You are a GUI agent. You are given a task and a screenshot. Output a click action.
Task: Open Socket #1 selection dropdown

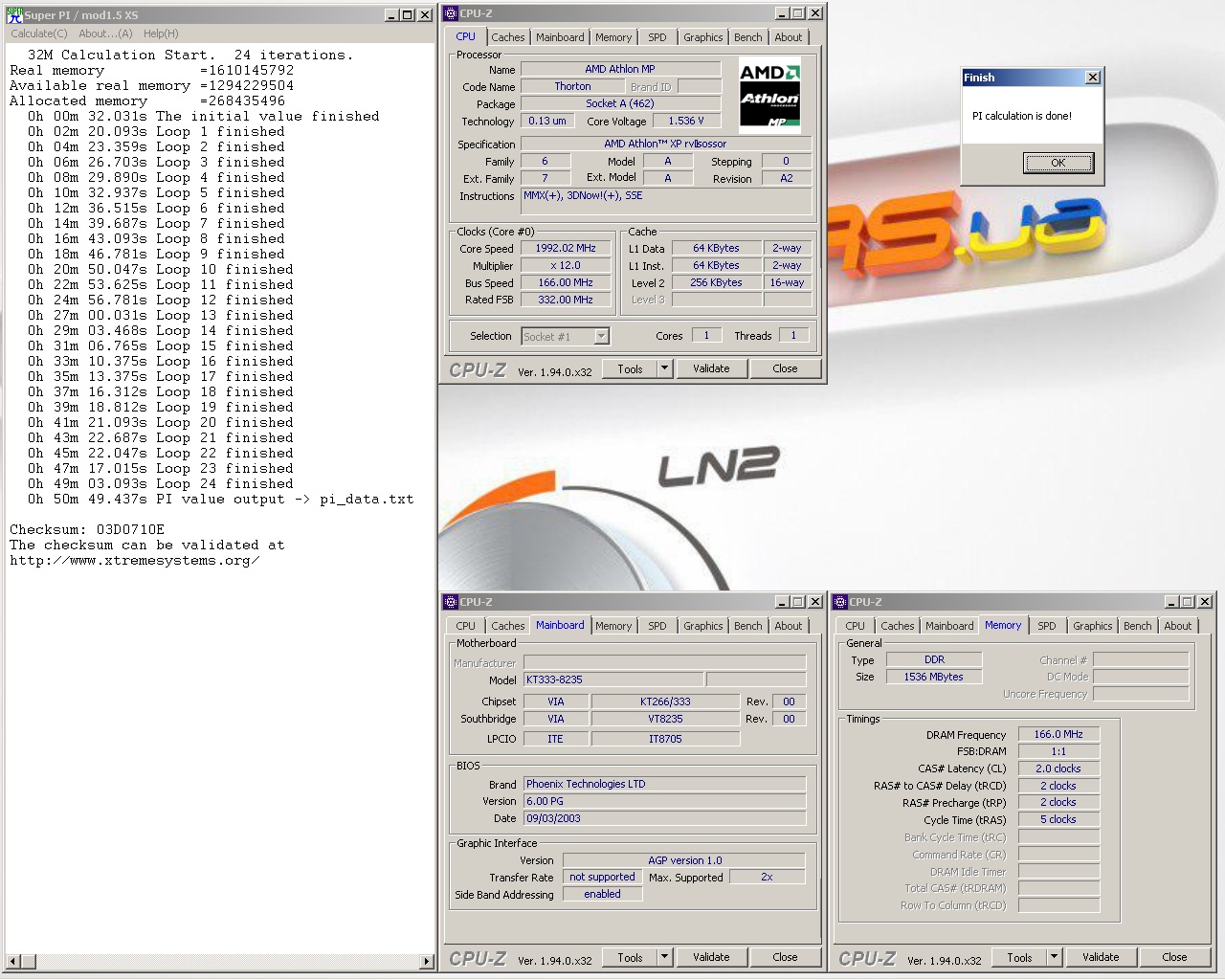click(x=601, y=336)
